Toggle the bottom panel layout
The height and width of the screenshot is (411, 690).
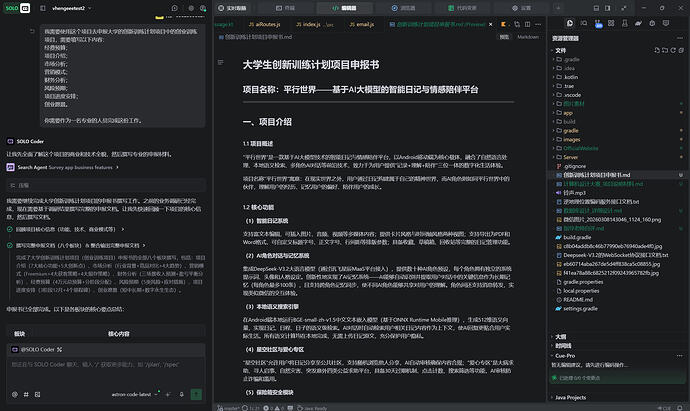596,8
